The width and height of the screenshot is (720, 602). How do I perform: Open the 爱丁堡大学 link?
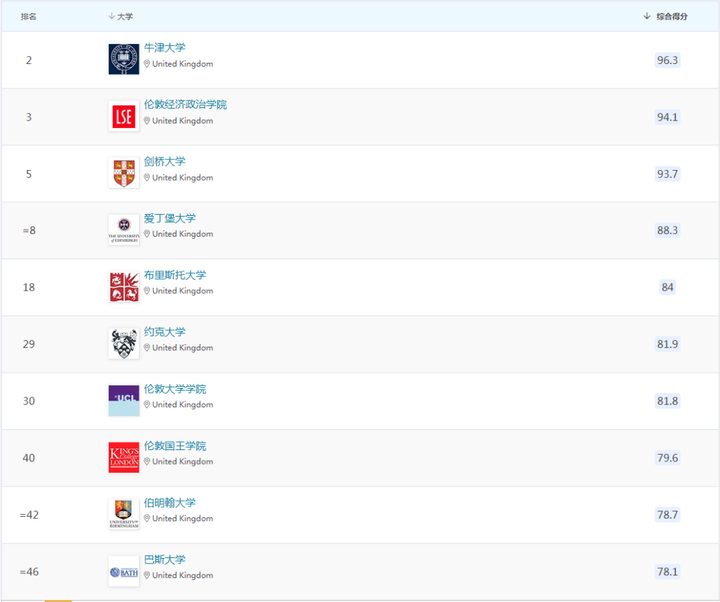pos(170,218)
